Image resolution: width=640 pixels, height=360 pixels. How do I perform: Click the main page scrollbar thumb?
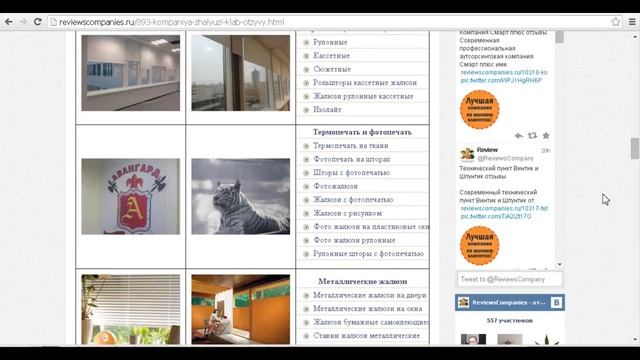pos(634,148)
